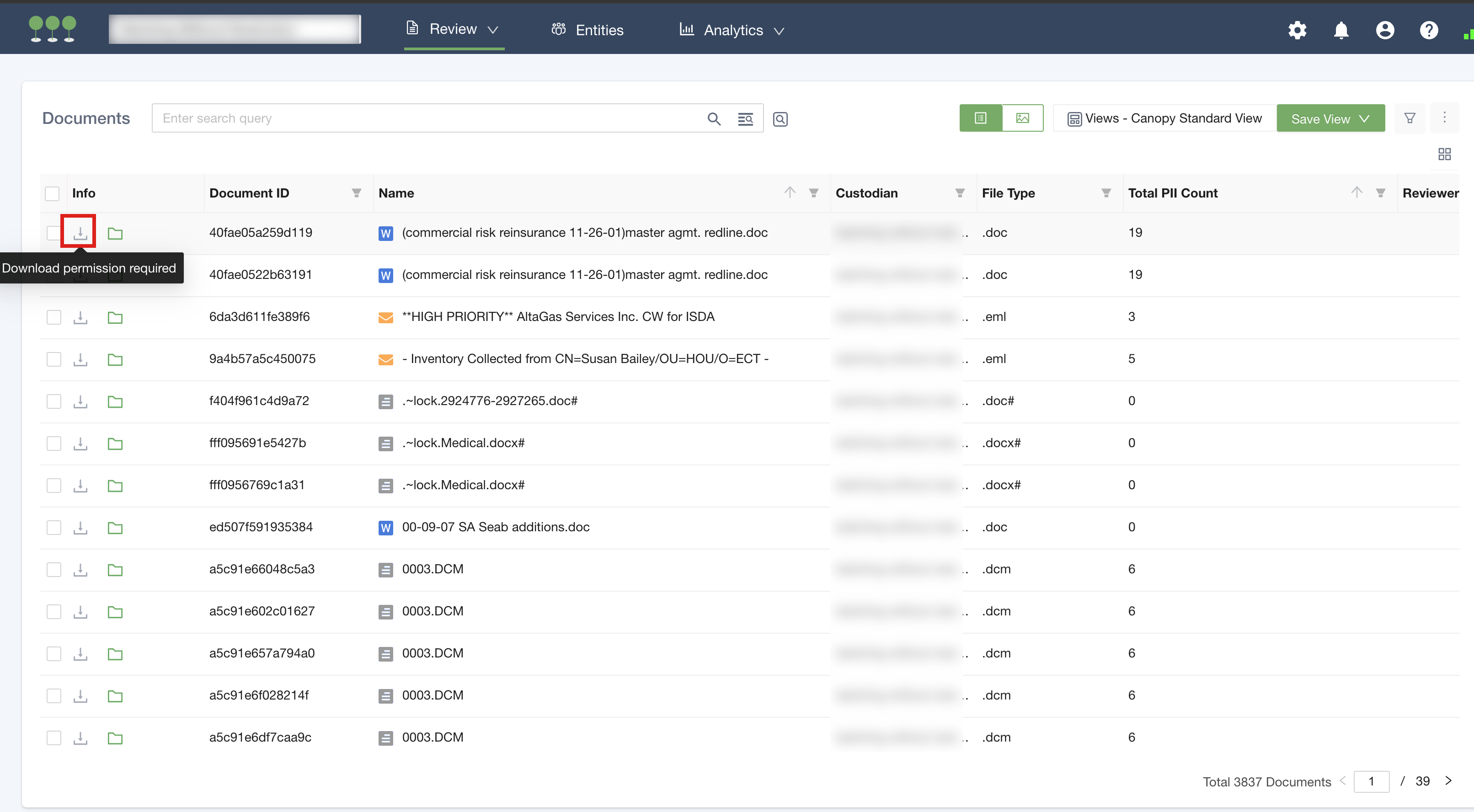Expand the Save View dropdown
The height and width of the screenshot is (812, 1474).
pyautogui.click(x=1364, y=118)
